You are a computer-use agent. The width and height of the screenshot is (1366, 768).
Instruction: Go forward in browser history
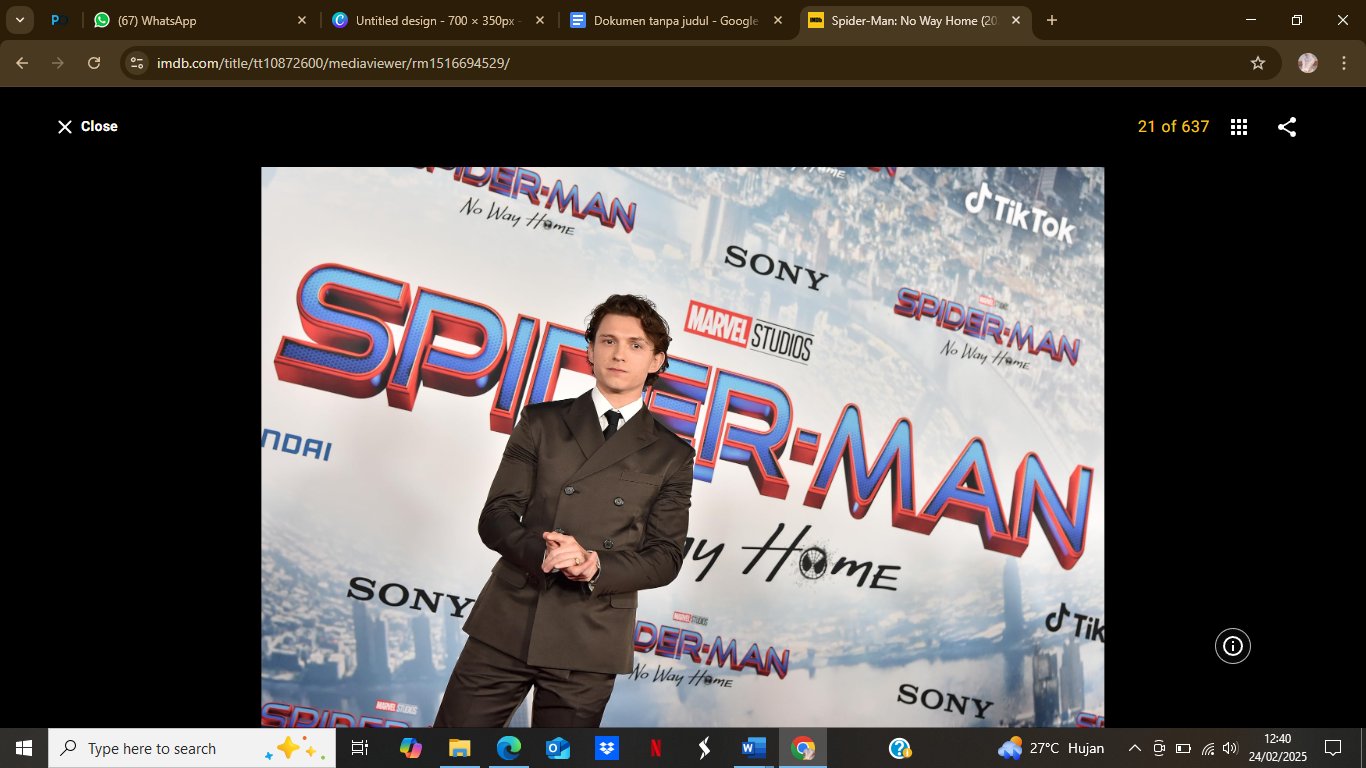click(x=58, y=63)
